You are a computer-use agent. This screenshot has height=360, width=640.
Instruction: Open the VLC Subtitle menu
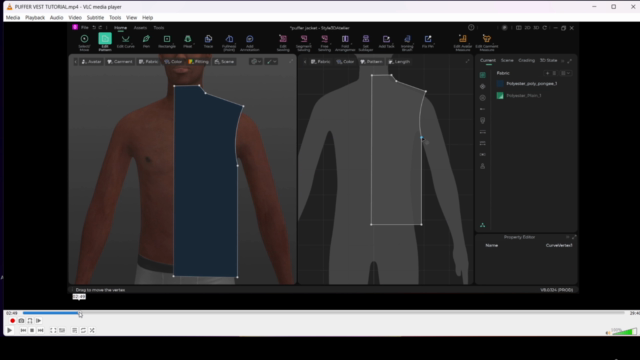coord(95,18)
